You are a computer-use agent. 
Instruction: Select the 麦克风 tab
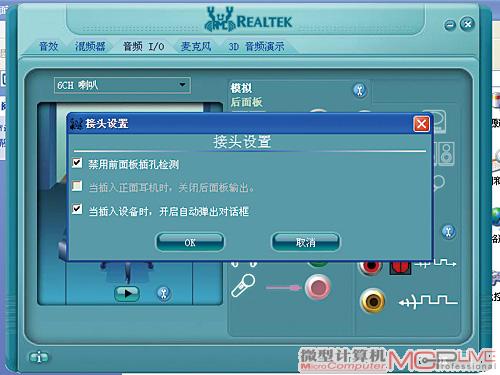[x=196, y=46]
